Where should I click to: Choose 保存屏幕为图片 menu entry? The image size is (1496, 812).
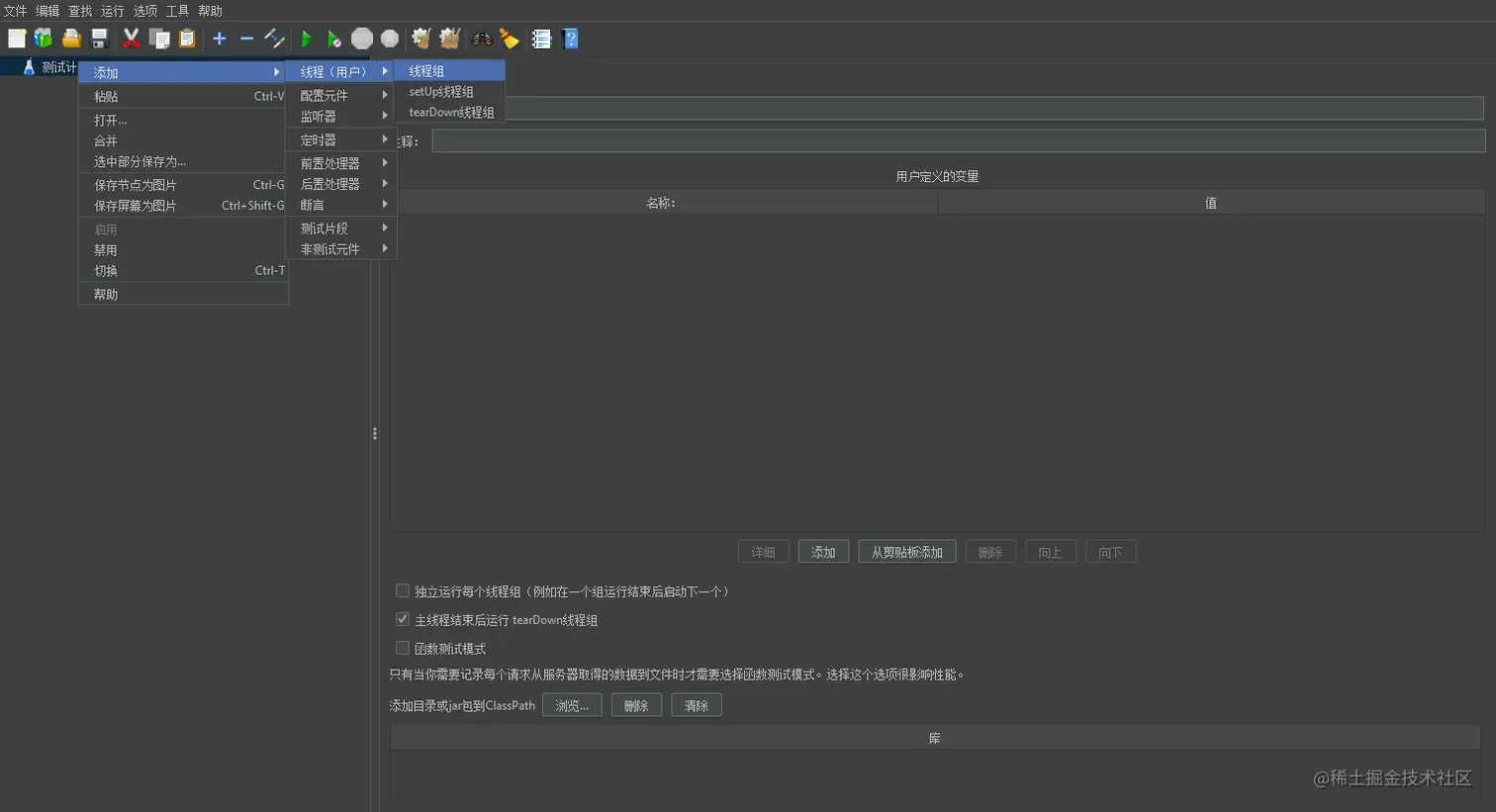(183, 206)
